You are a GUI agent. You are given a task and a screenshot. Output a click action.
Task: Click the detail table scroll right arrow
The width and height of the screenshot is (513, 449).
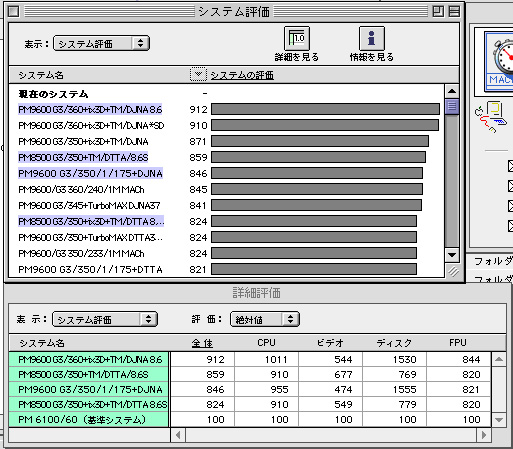[x=484, y=435]
